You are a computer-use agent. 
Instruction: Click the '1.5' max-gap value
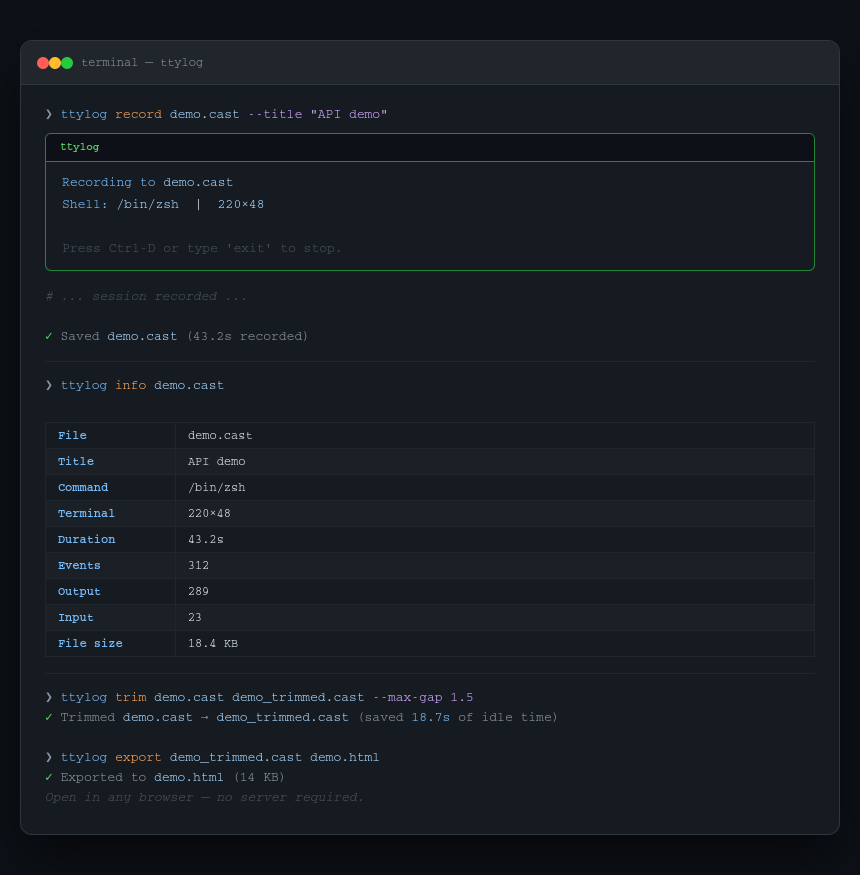click(x=462, y=697)
